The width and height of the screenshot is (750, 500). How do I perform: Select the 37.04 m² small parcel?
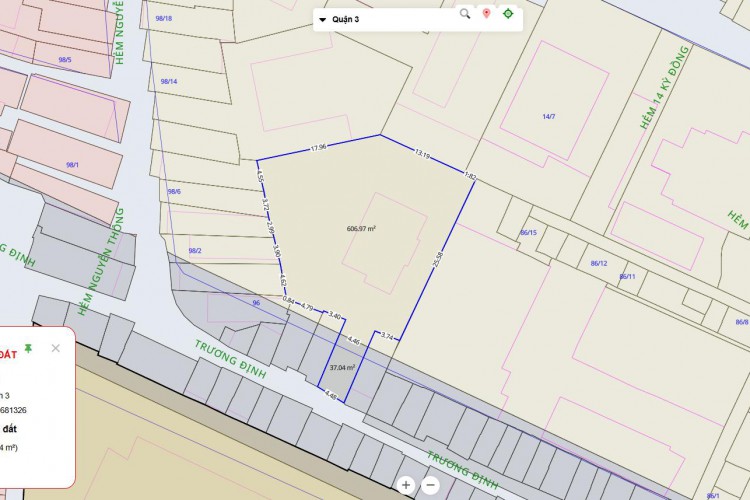(x=343, y=368)
